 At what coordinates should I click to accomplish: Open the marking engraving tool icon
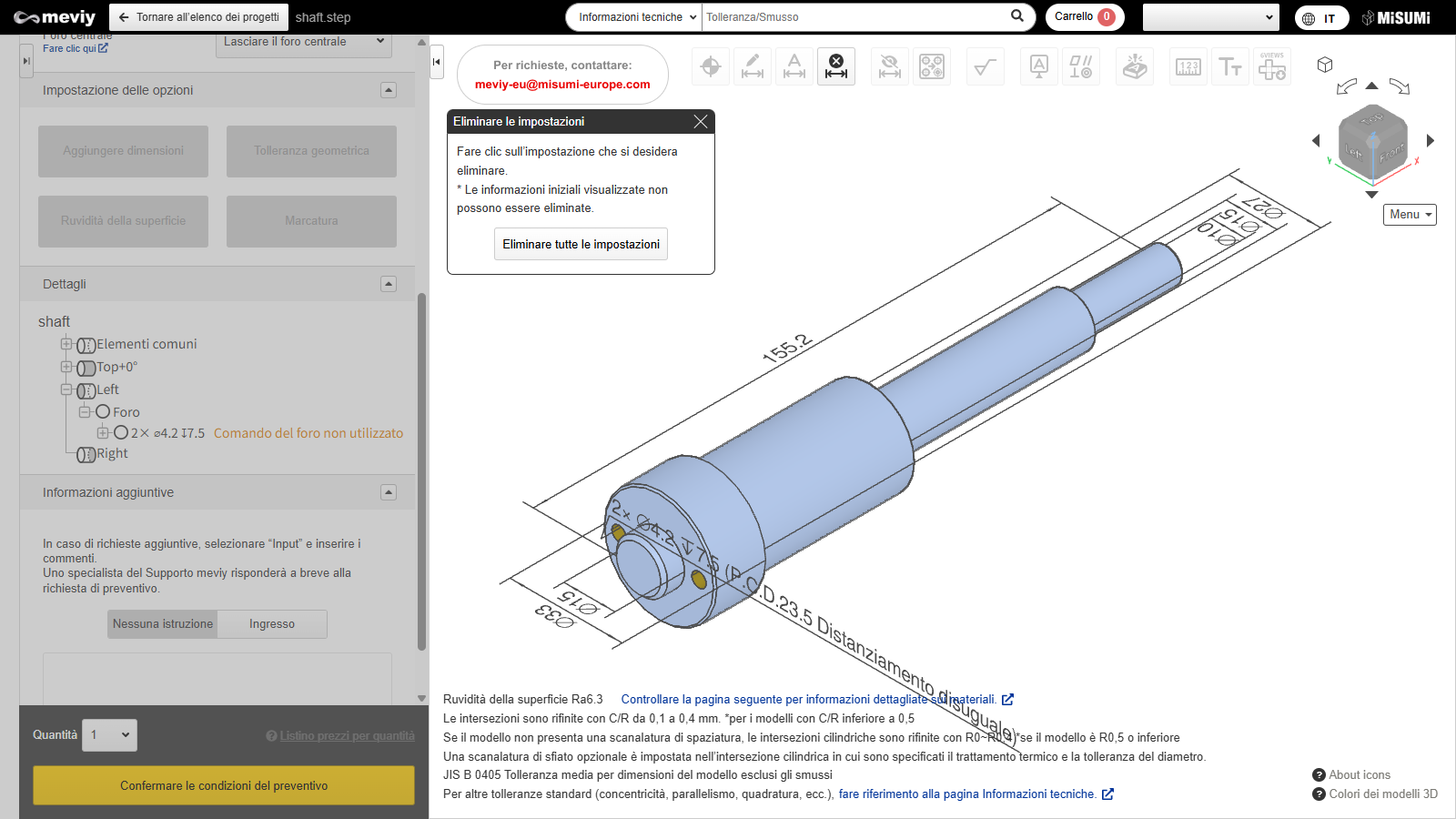click(1135, 66)
